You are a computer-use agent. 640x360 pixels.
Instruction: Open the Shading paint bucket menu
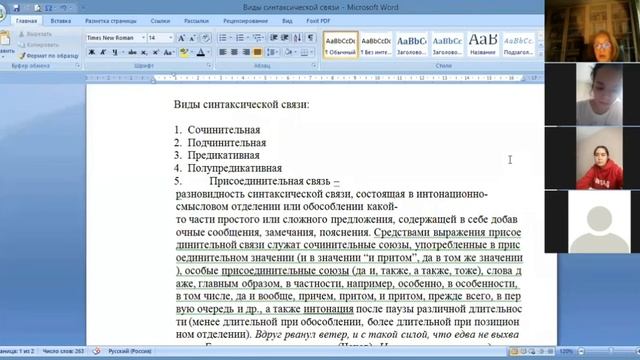289,52
